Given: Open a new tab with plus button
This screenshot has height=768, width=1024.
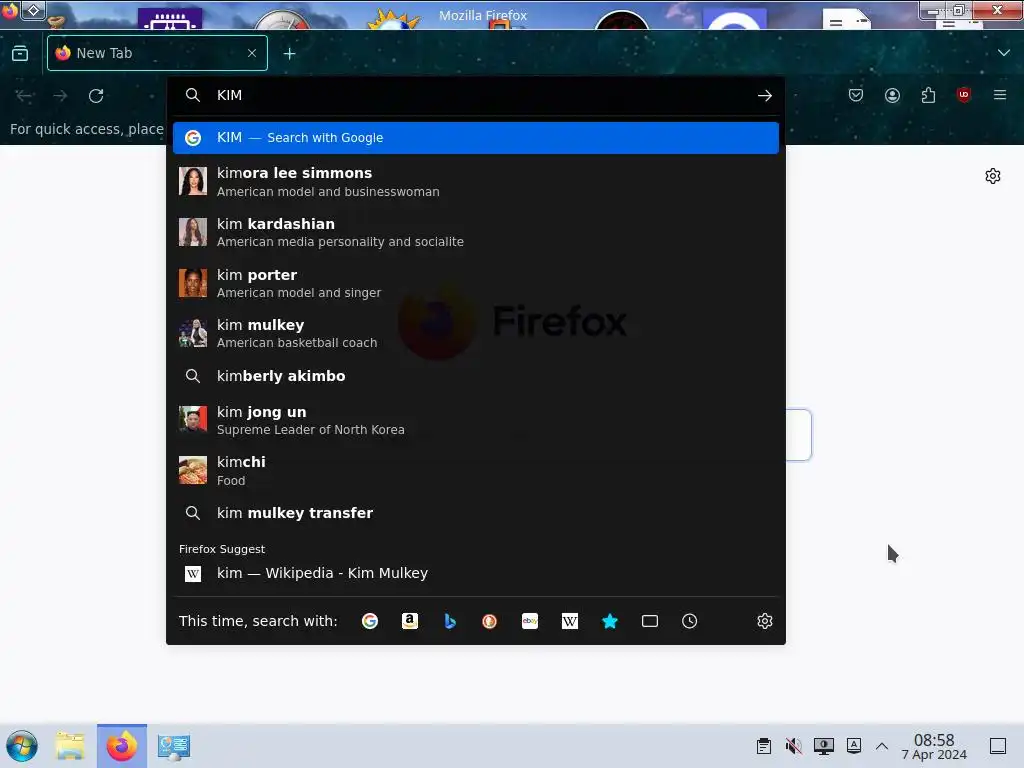Looking at the screenshot, I should pyautogui.click(x=289, y=54).
